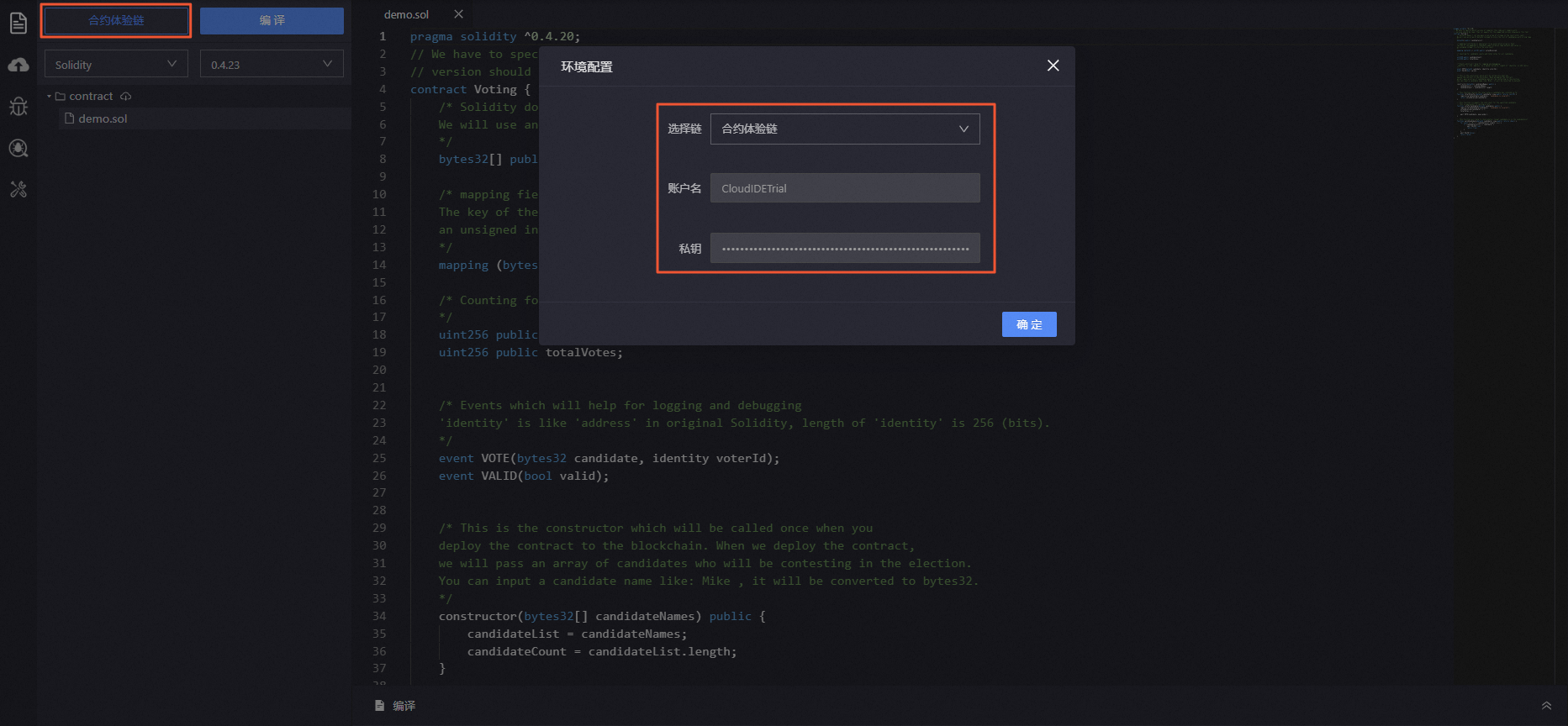Click the compile output document icon
The image size is (1568, 726).
380,706
